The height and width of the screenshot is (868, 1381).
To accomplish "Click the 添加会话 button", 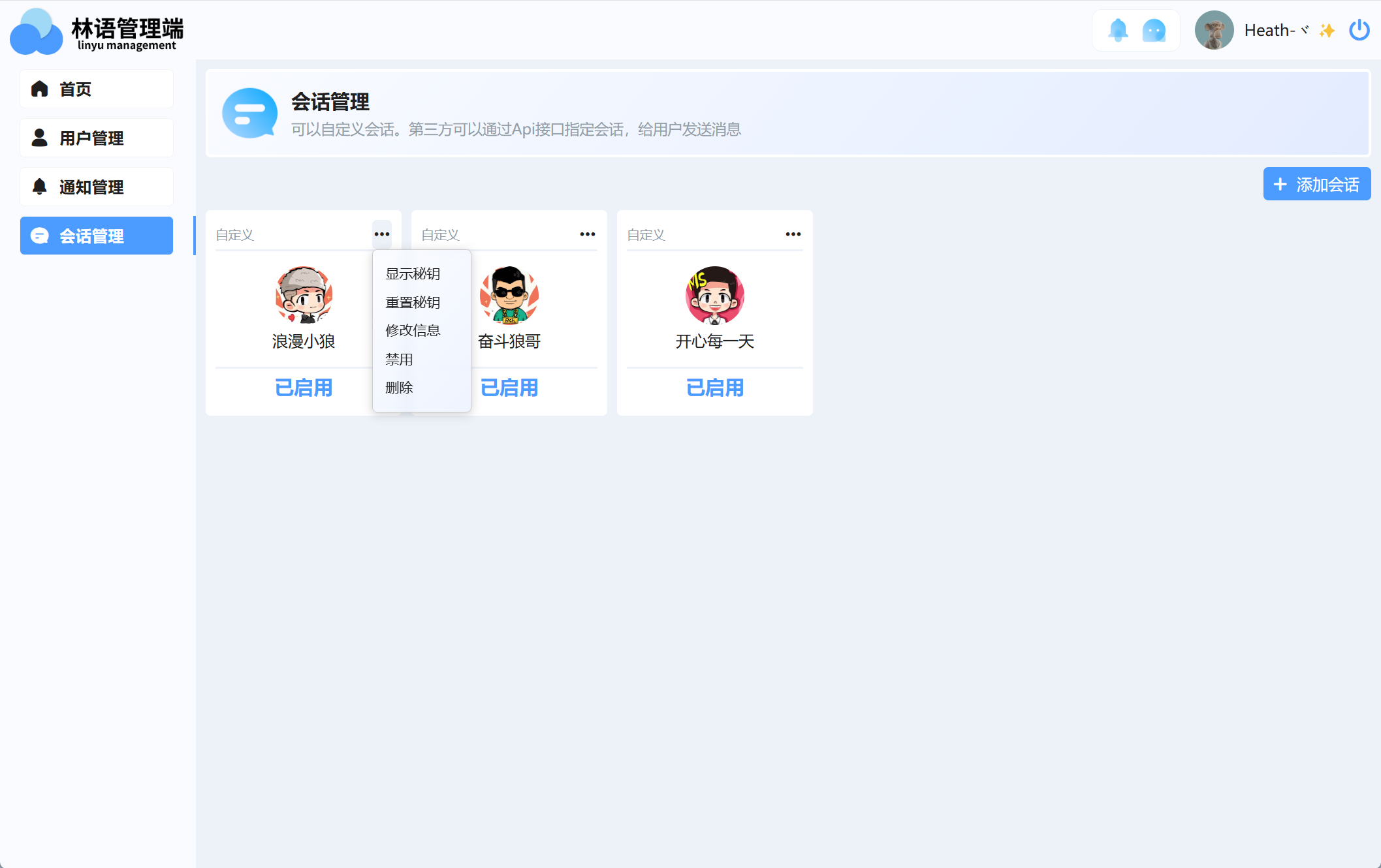I will click(x=1316, y=184).
